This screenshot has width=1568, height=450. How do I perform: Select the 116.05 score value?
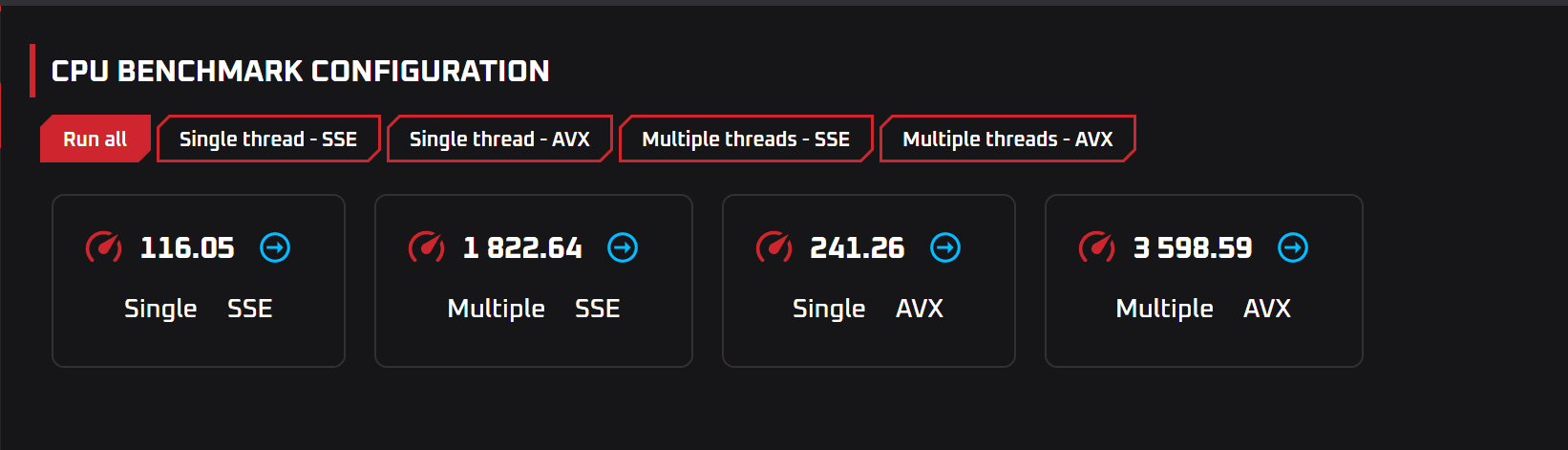tap(187, 248)
